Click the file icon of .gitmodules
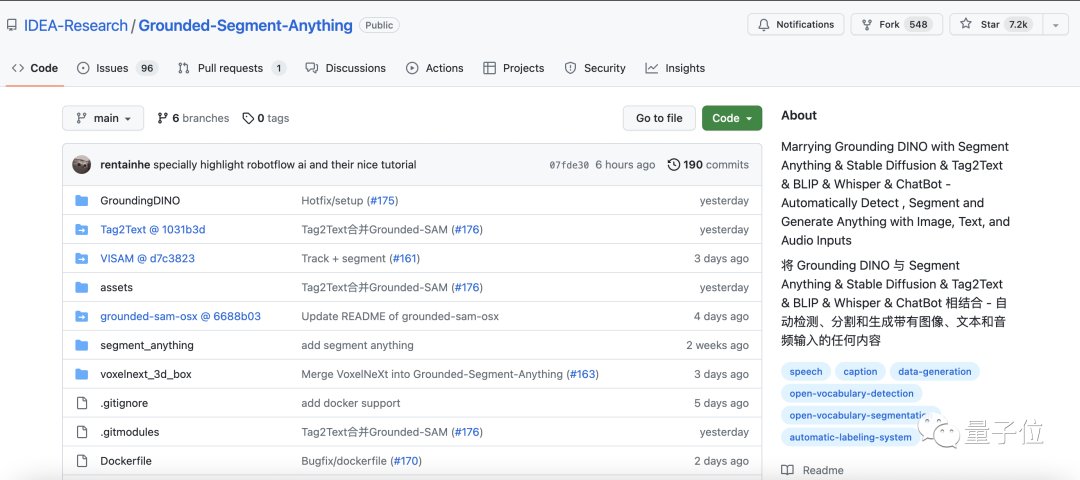The height and width of the screenshot is (480, 1080). [x=82, y=432]
